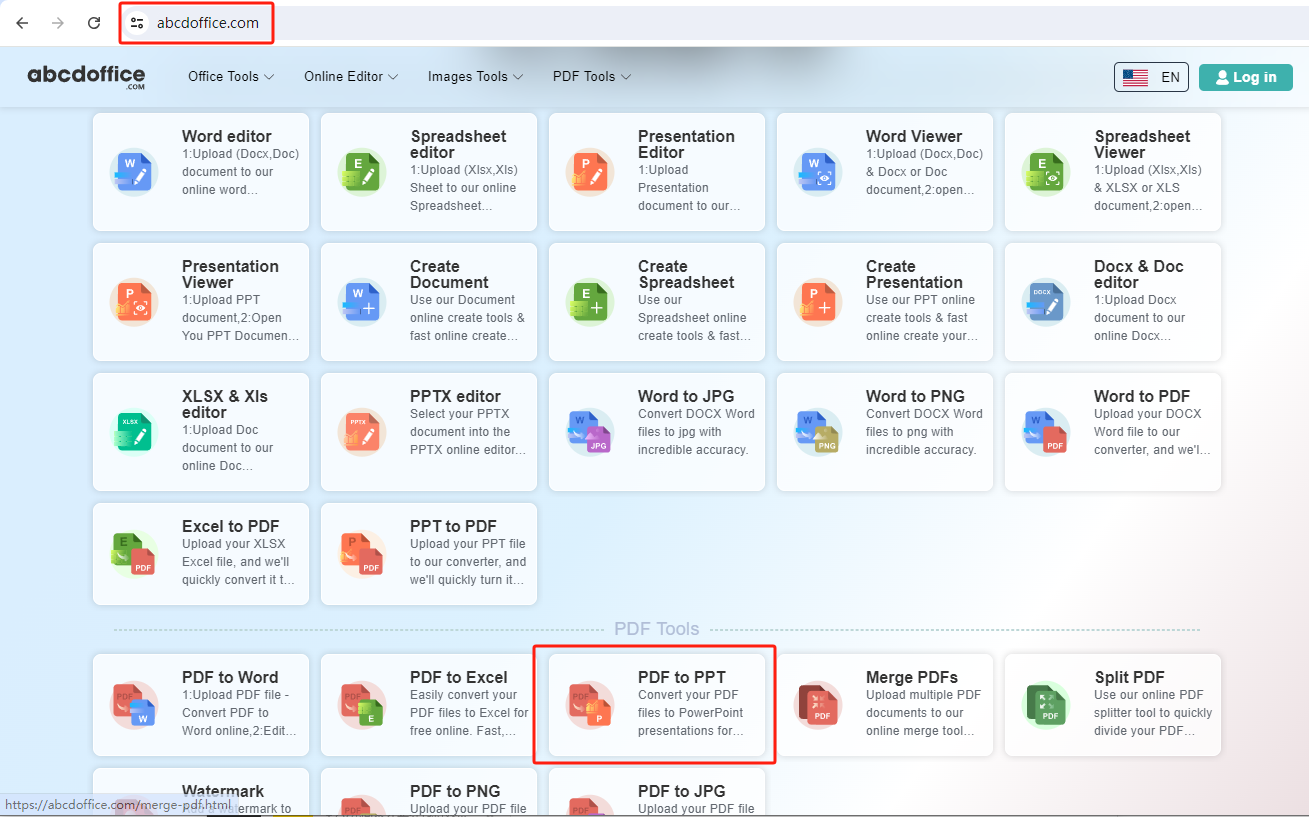Open the PDF to Word title link
The height and width of the screenshot is (817, 1309).
pyautogui.click(x=230, y=677)
